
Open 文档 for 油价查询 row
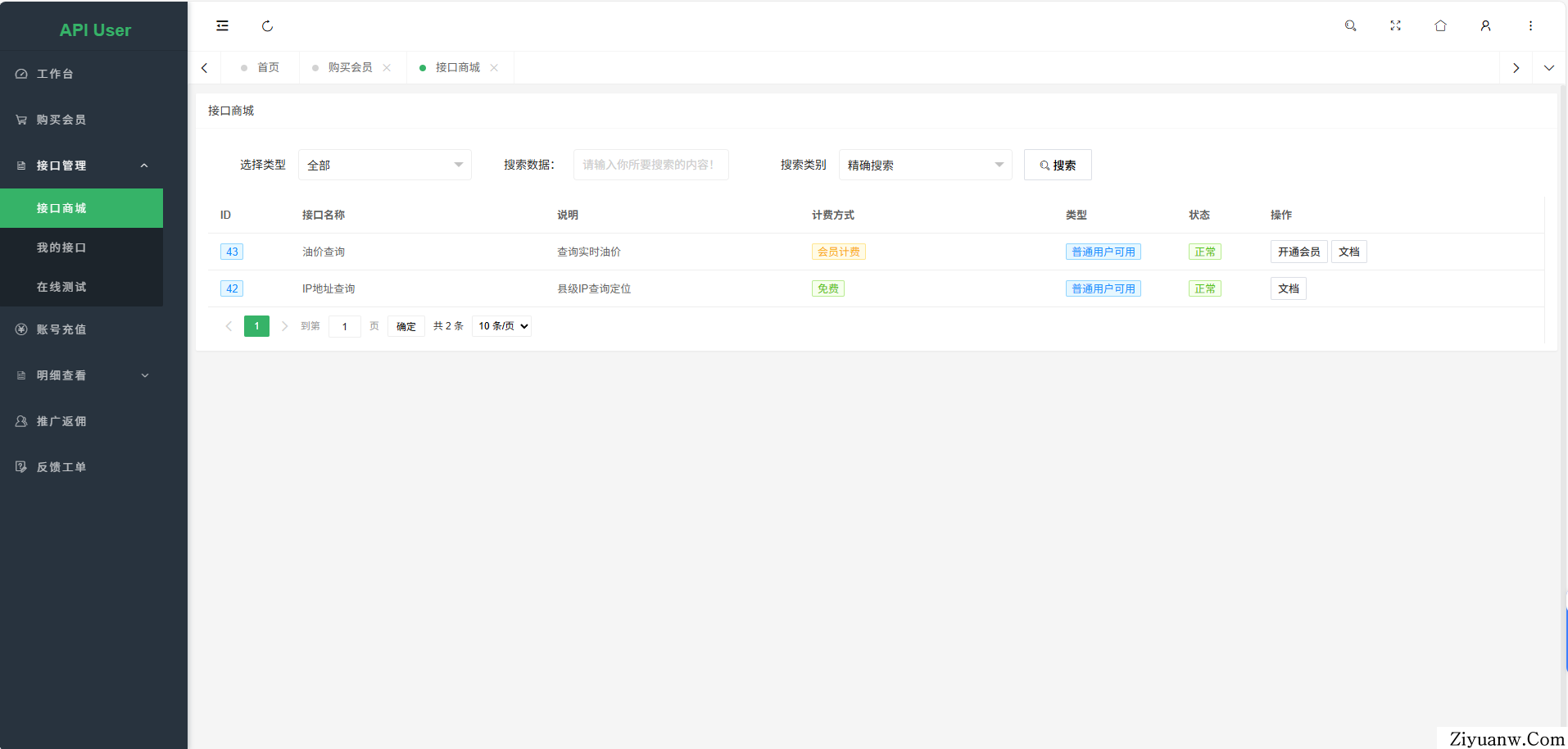[1348, 252]
